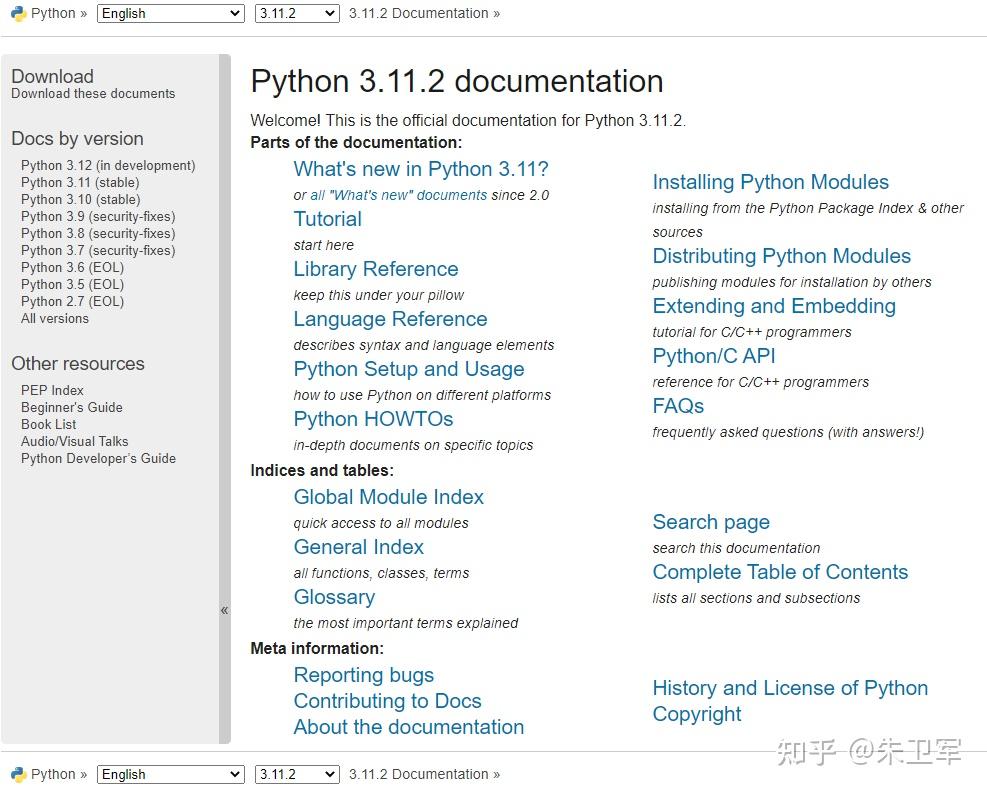The image size is (987, 792).
Task: Open the Python 2.7 (EOL) documentation
Action: click(x=71, y=301)
